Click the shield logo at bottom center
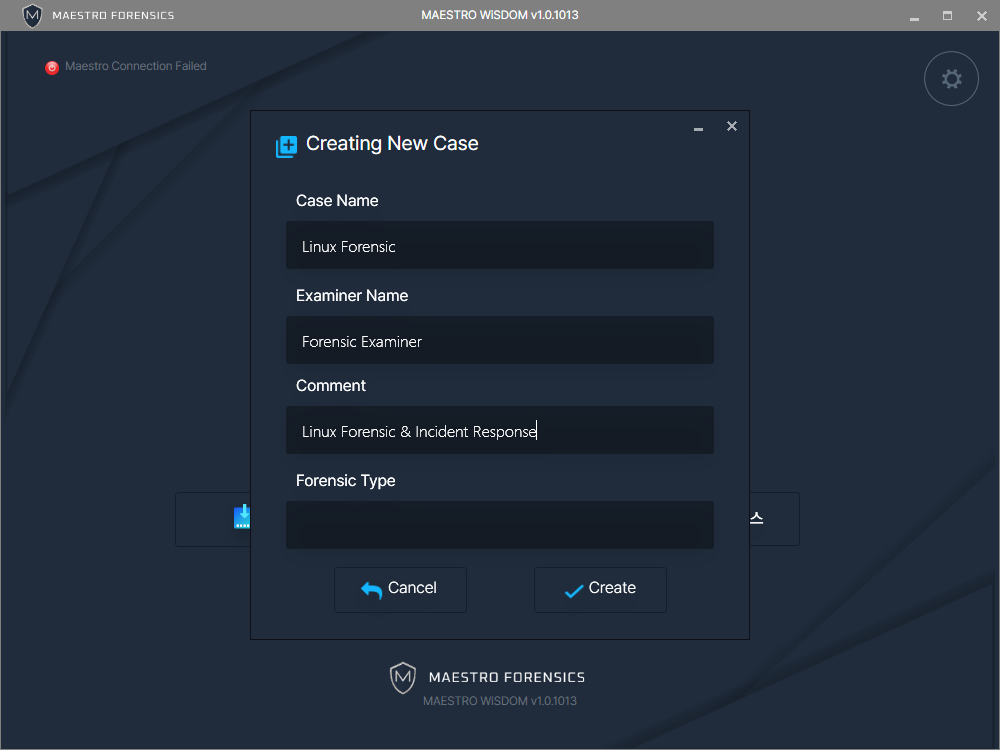 (402, 677)
